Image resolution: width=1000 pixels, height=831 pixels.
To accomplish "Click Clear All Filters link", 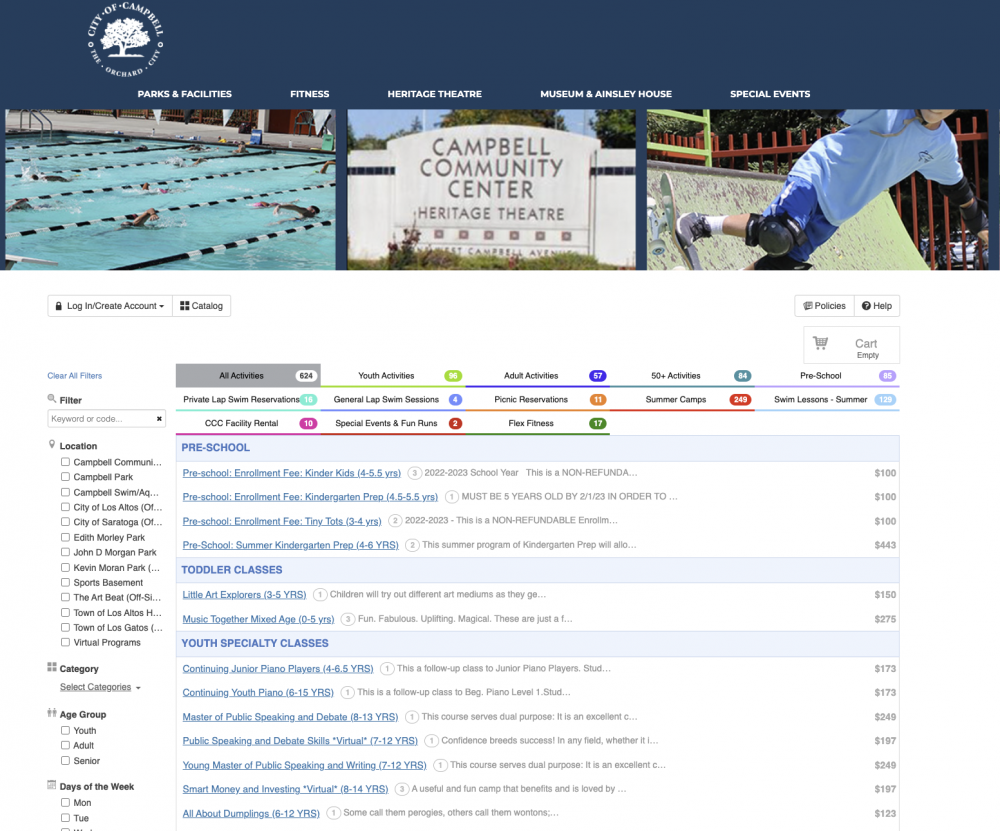I will pyautogui.click(x=75, y=376).
